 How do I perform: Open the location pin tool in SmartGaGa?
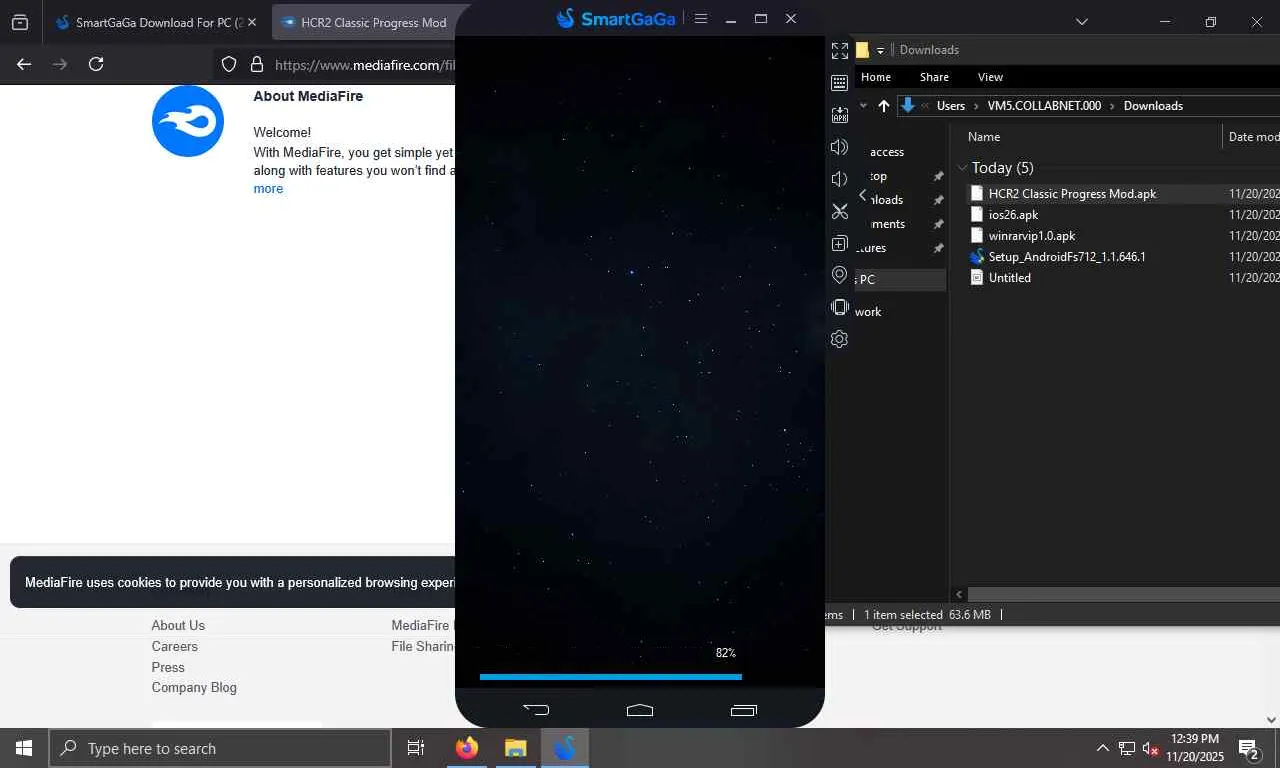click(x=840, y=275)
